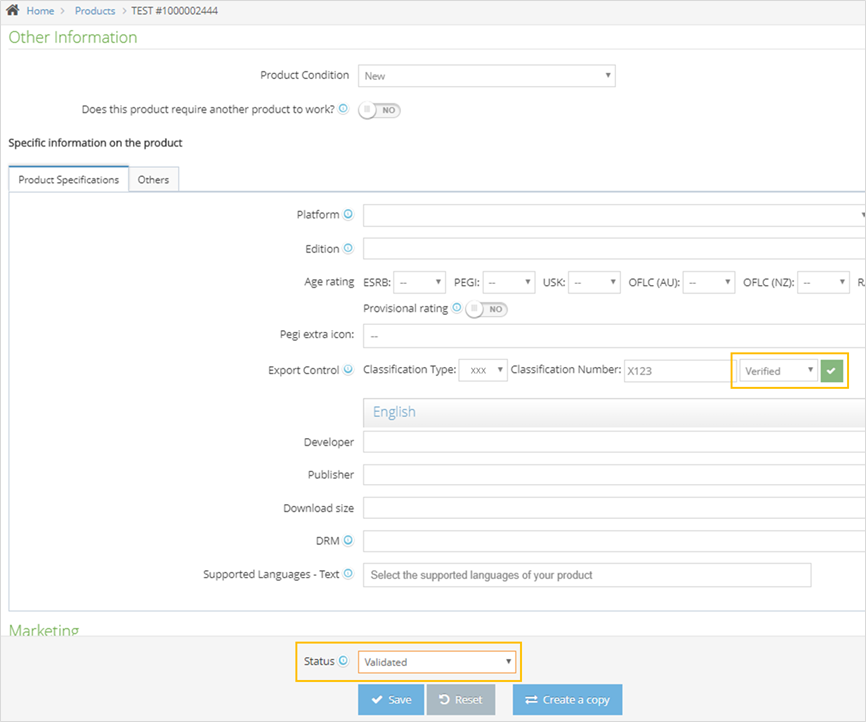Click info icon next to Platform label
866x722 pixels.
coord(348,215)
